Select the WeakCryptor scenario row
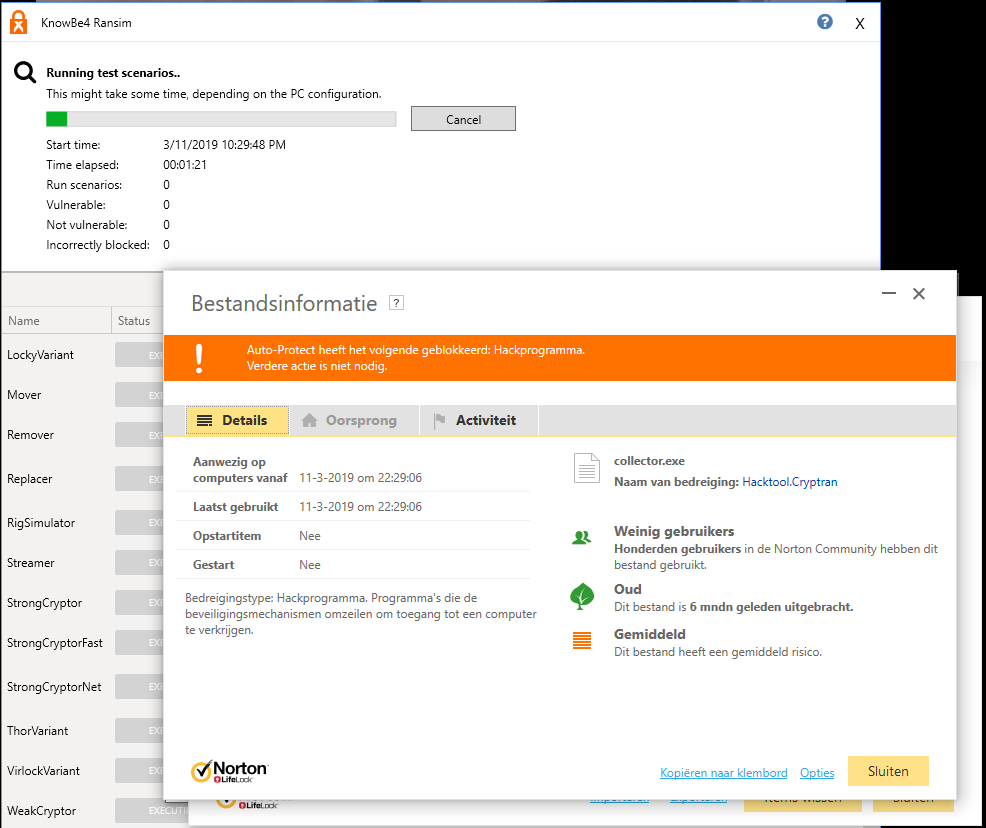Viewport: 986px width, 828px height. click(94, 810)
